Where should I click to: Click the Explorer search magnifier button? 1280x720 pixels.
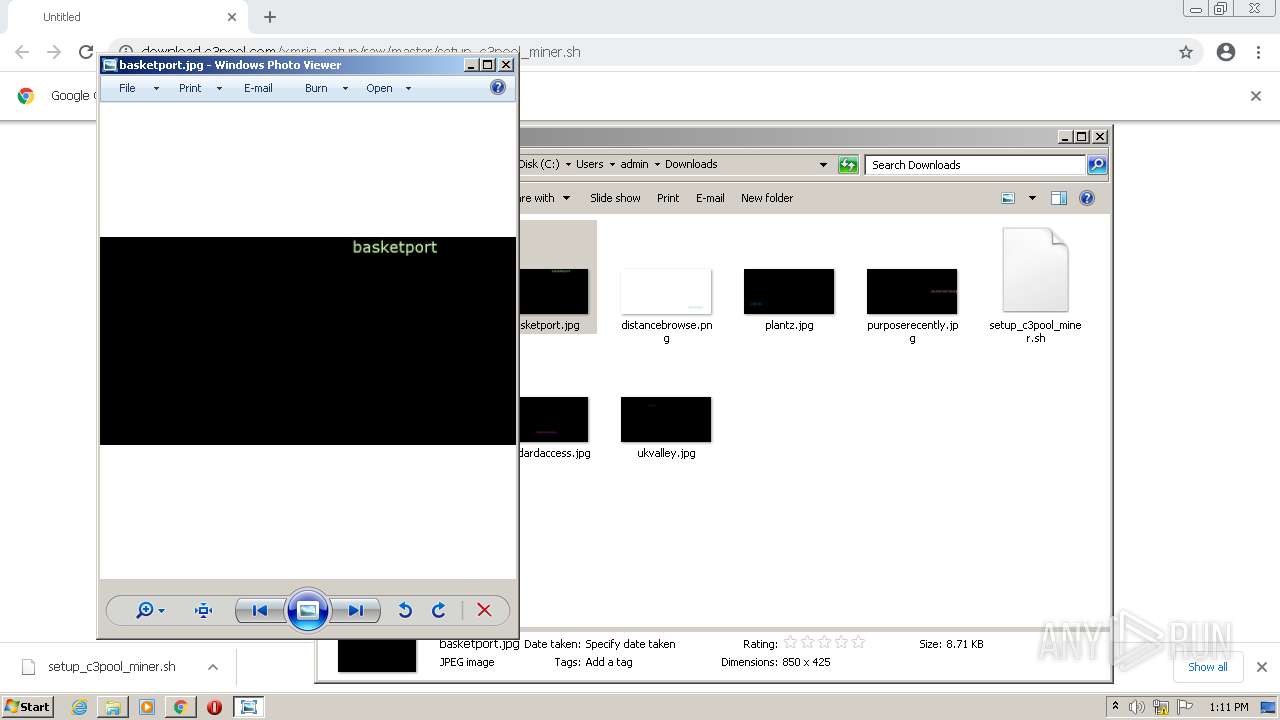[1097, 165]
